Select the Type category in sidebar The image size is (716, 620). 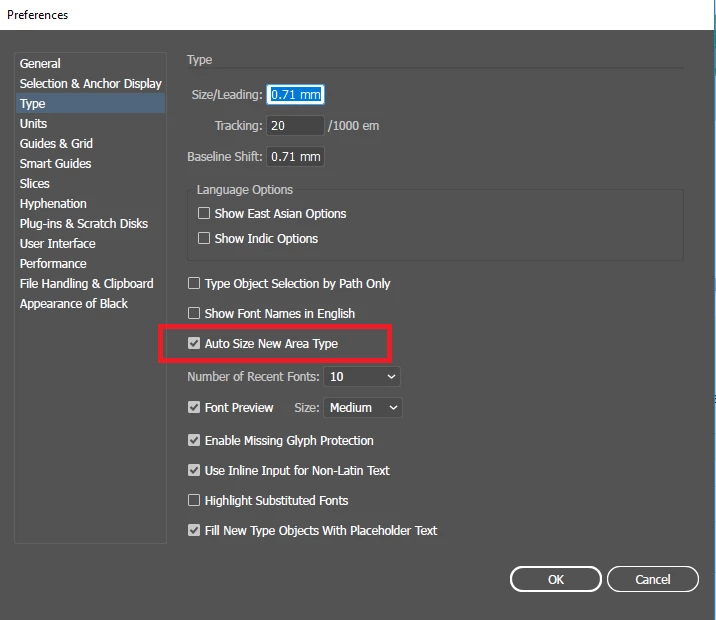[90, 104]
